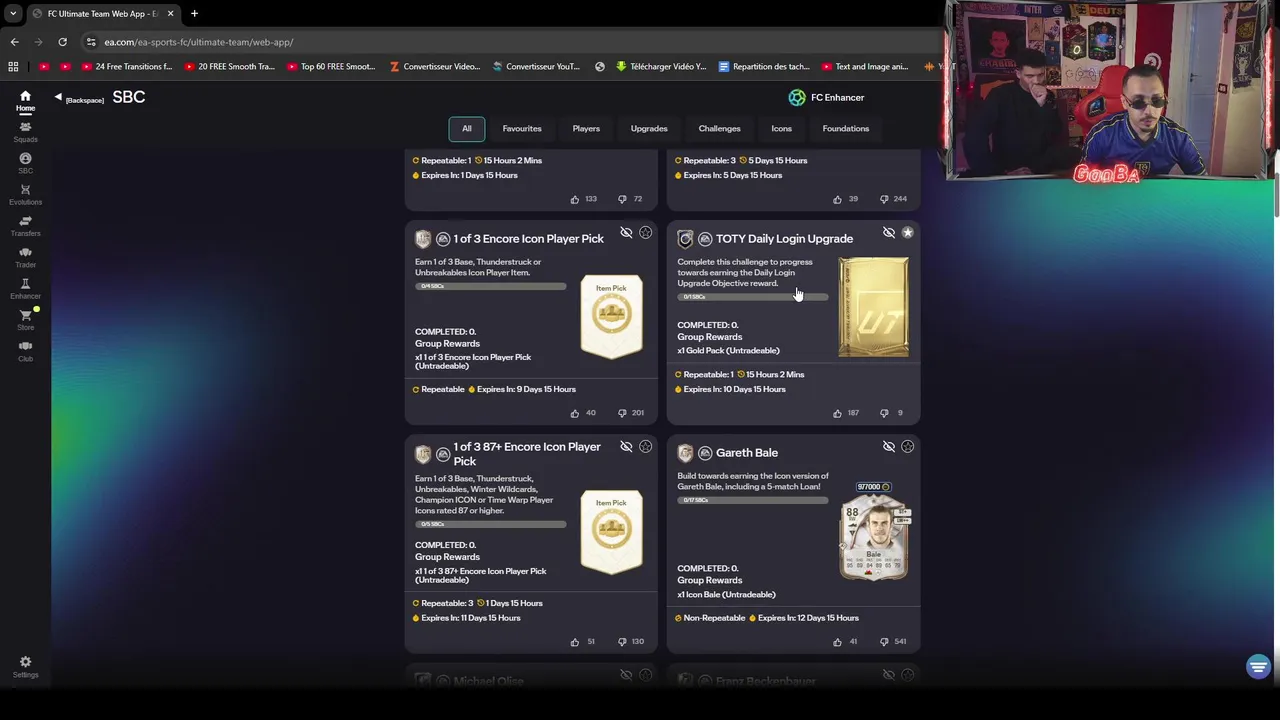Image resolution: width=1280 pixels, height=720 pixels.
Task: Click thumbs-down showing 244 dislikes
Action: tap(884, 199)
